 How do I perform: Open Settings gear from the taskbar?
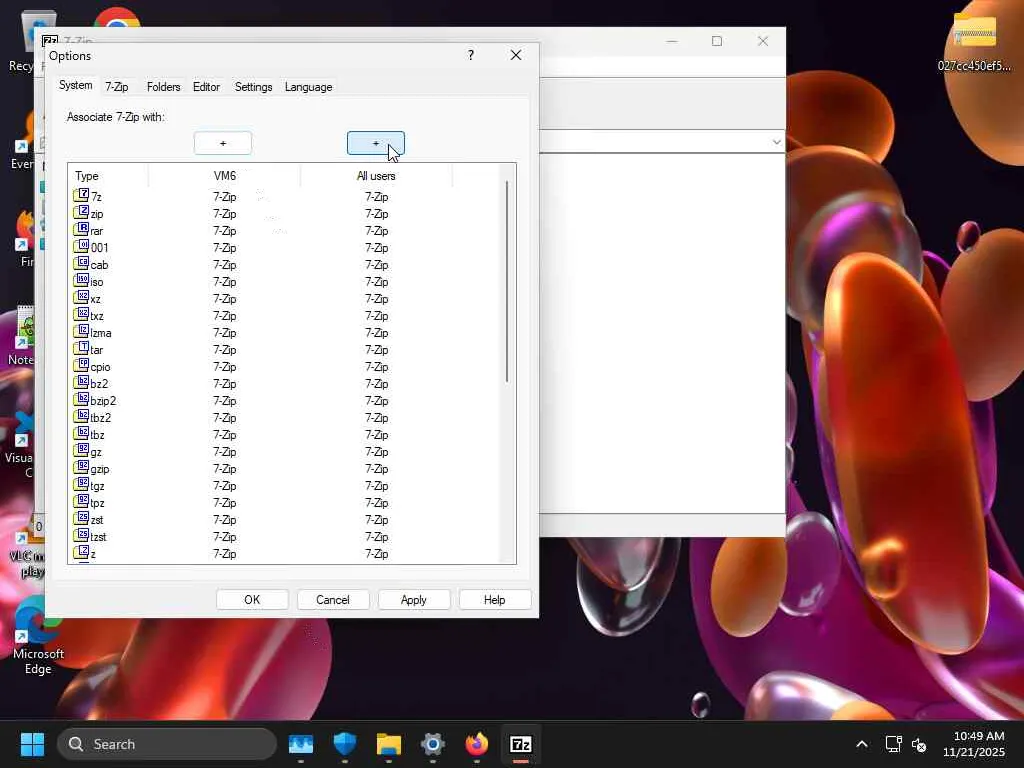point(432,744)
